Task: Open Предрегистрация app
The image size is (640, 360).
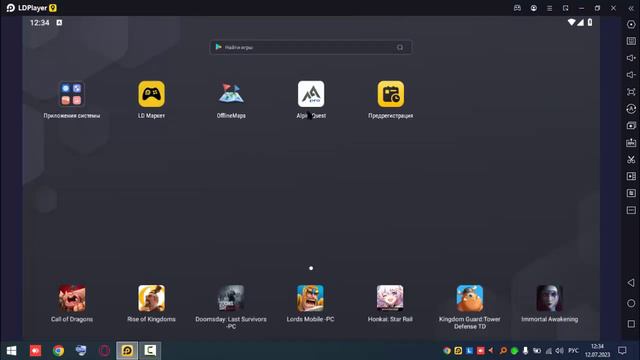Action: (391, 94)
